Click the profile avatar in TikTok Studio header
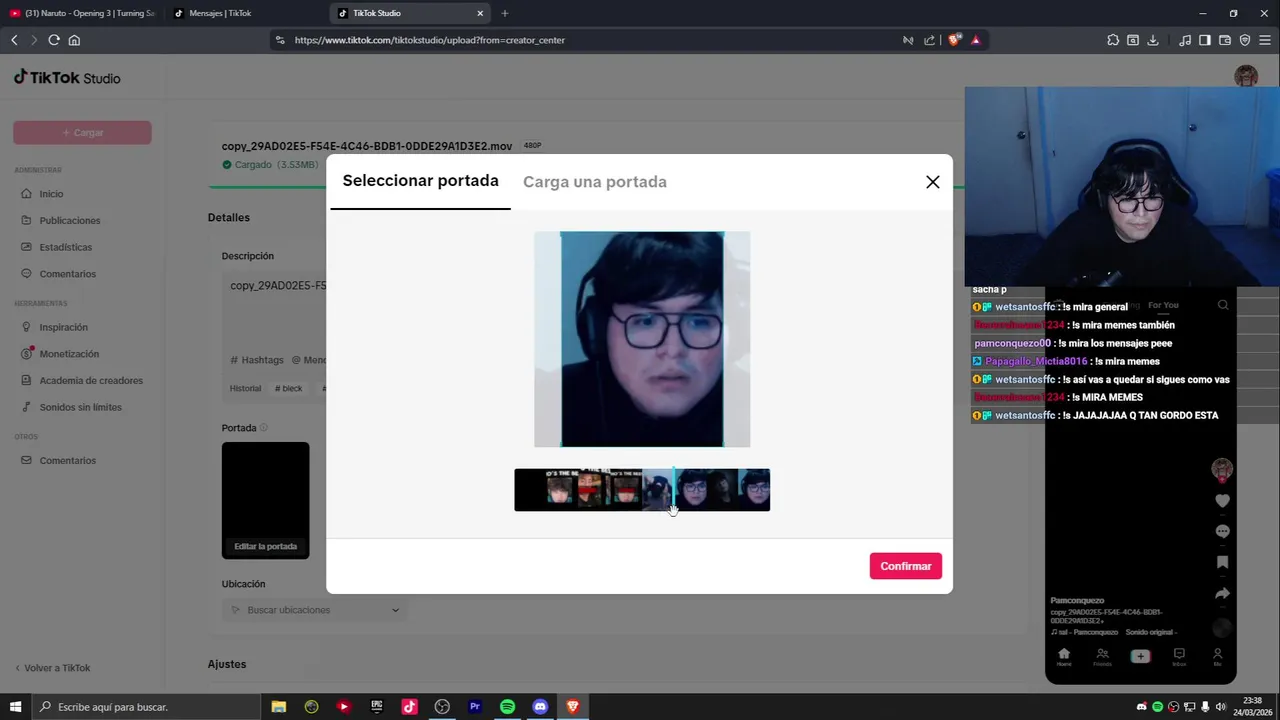The height and width of the screenshot is (720, 1280). [x=1245, y=77]
